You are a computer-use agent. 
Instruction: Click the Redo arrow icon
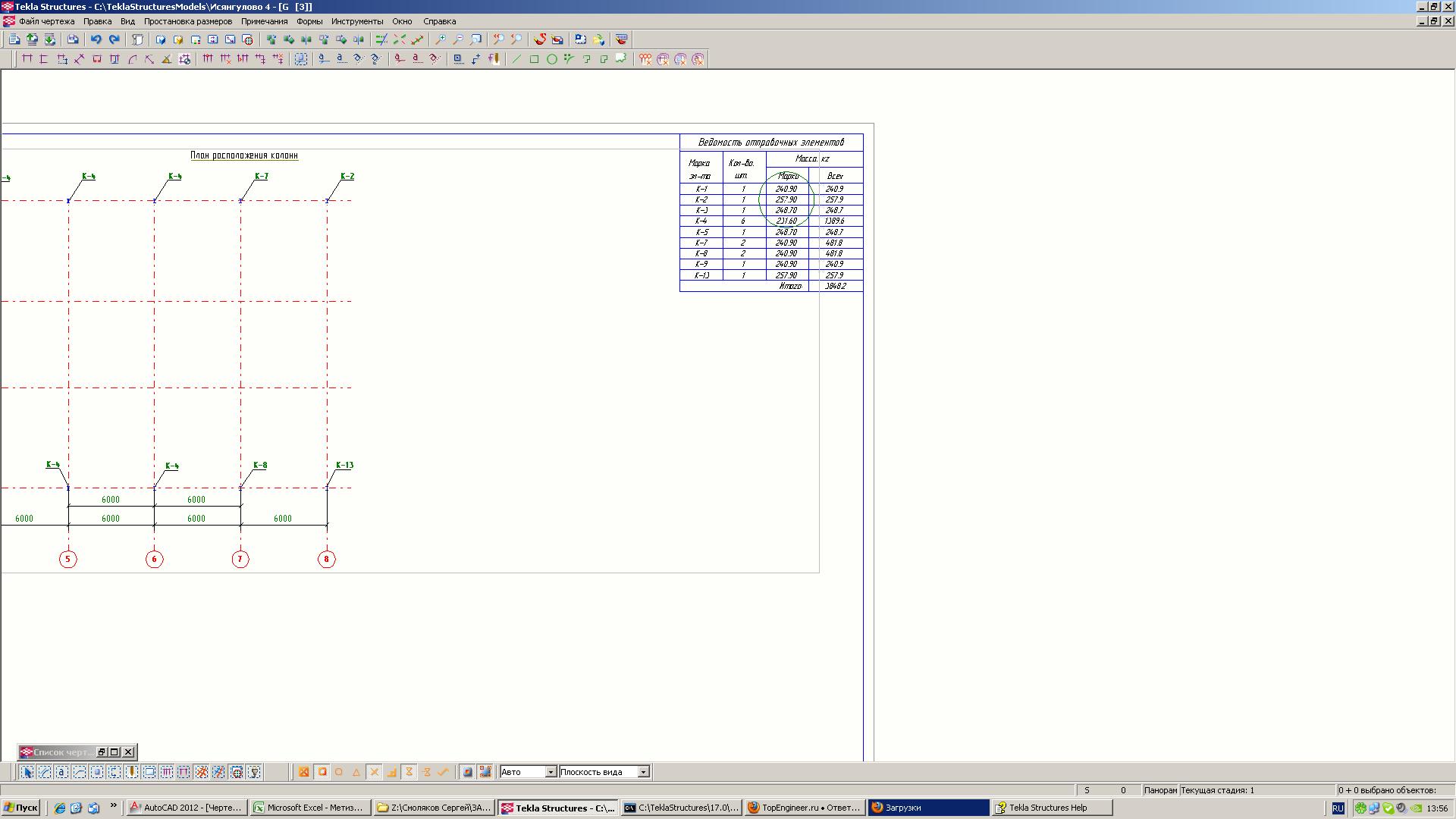[x=114, y=39]
